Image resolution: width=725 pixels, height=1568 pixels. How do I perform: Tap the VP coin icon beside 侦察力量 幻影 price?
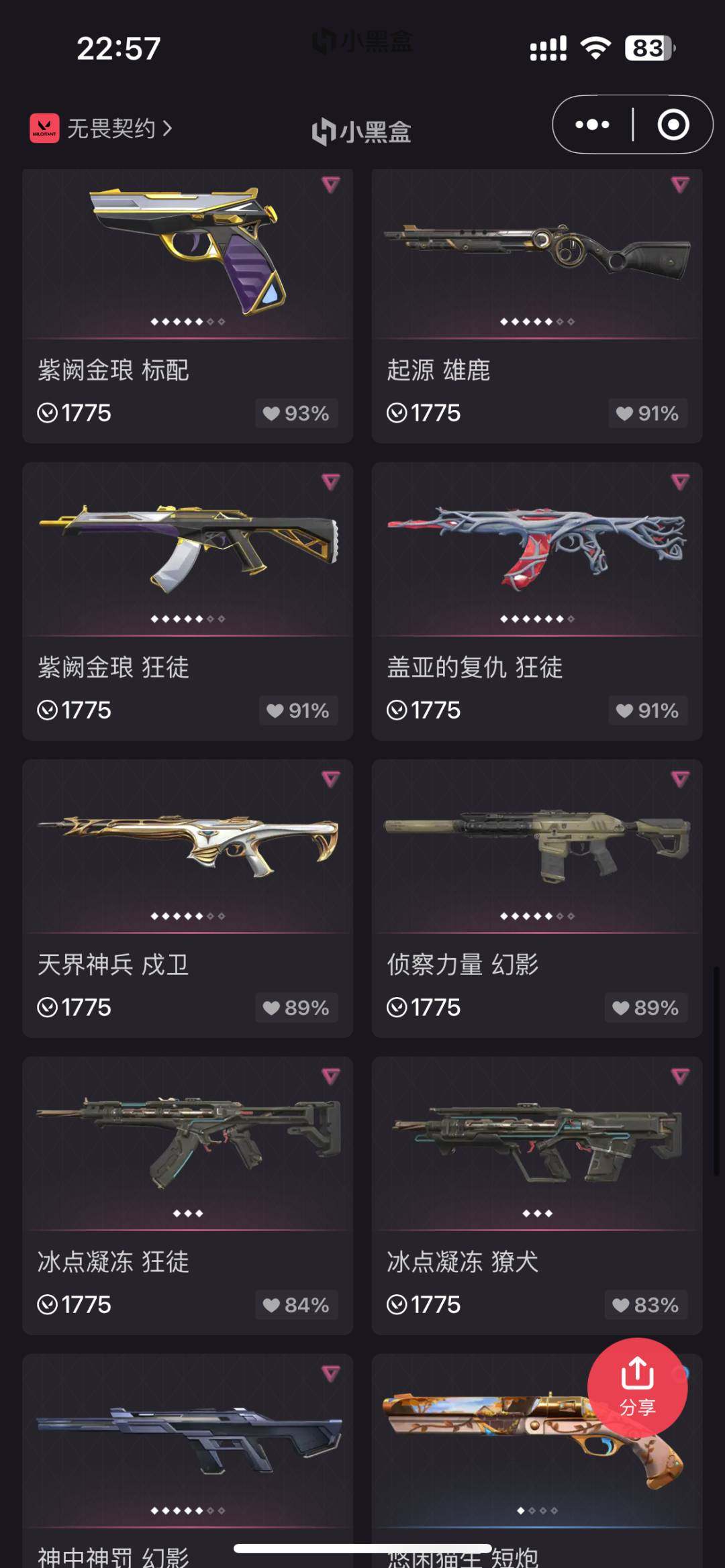click(397, 1007)
